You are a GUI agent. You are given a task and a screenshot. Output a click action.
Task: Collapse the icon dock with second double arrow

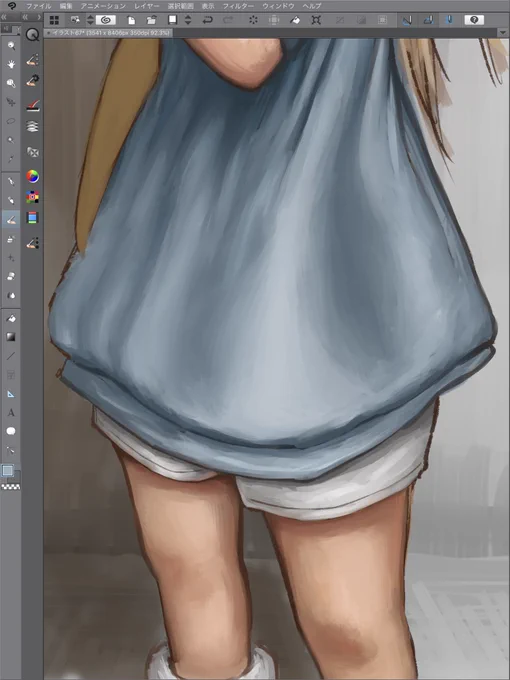point(25,17)
